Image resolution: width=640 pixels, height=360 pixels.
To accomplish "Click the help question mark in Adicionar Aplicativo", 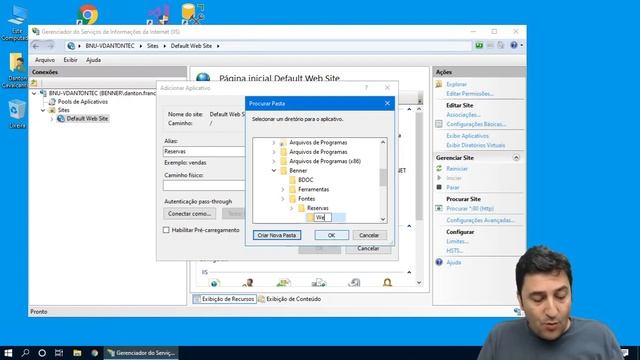I will pos(366,88).
